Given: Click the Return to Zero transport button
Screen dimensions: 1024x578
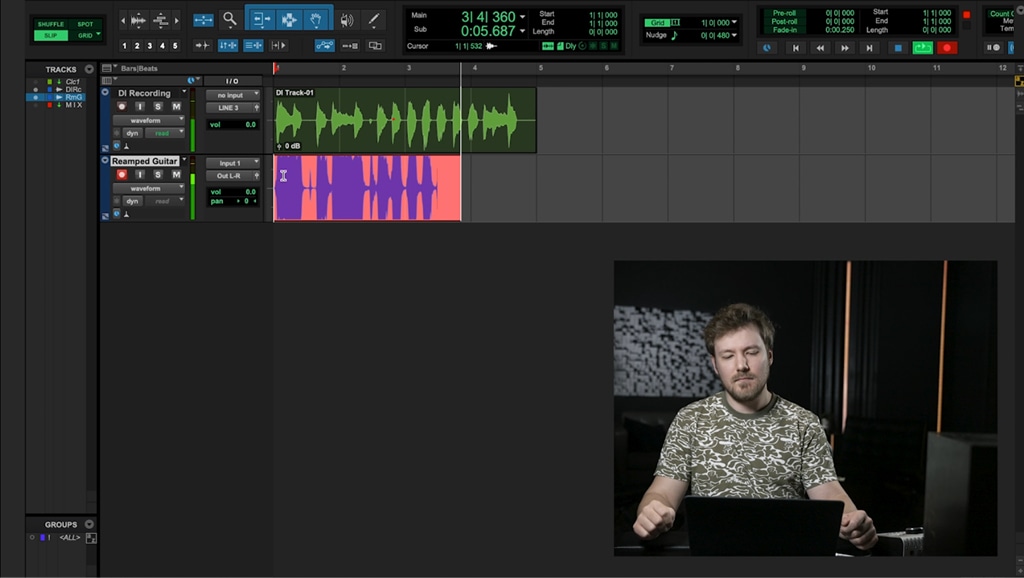Looking at the screenshot, I should point(795,48).
